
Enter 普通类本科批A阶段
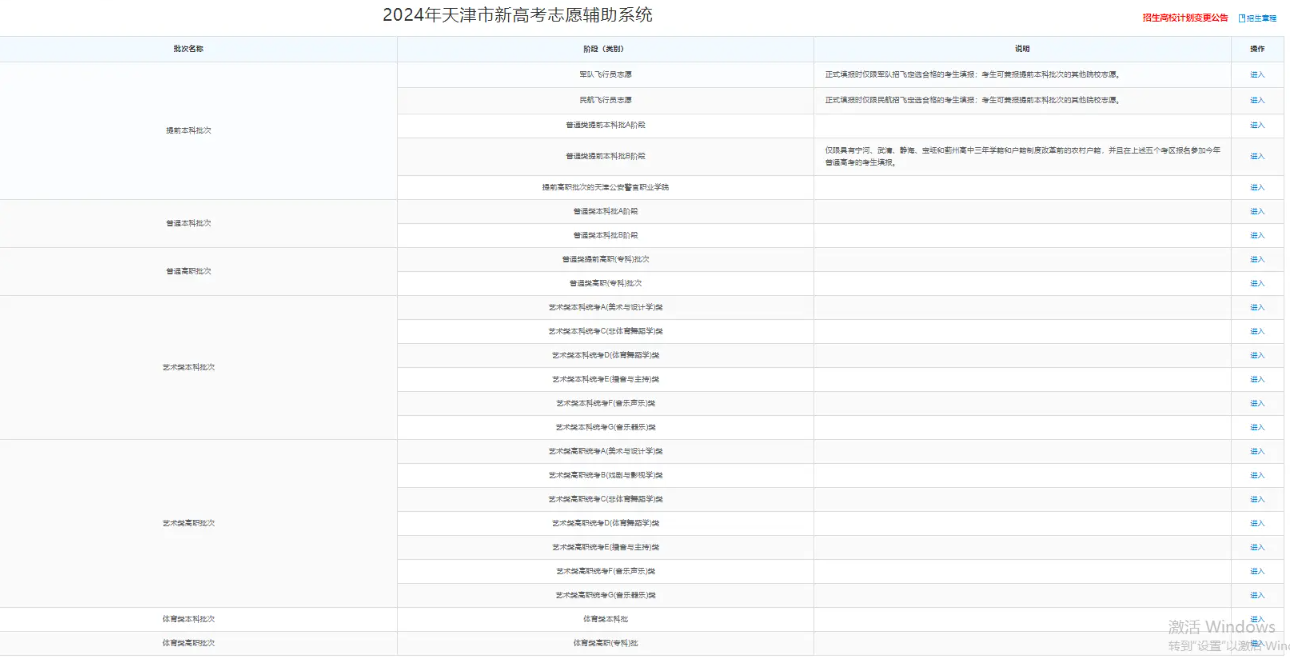coord(1258,210)
